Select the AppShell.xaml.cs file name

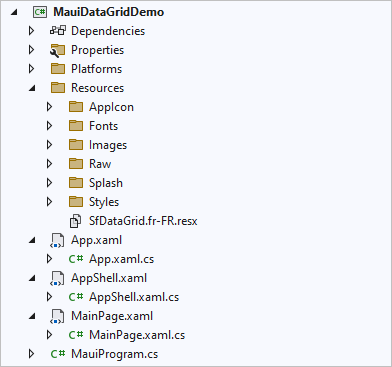[134, 297]
